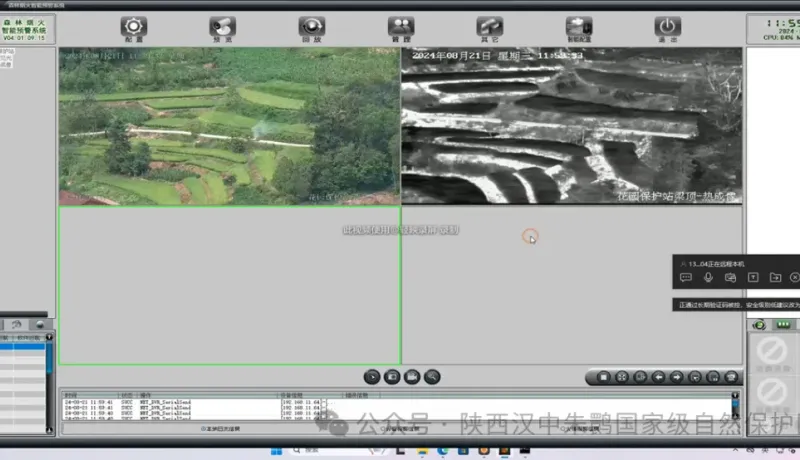Open the Windows Start menu
The height and width of the screenshot is (460, 800).
(276, 451)
